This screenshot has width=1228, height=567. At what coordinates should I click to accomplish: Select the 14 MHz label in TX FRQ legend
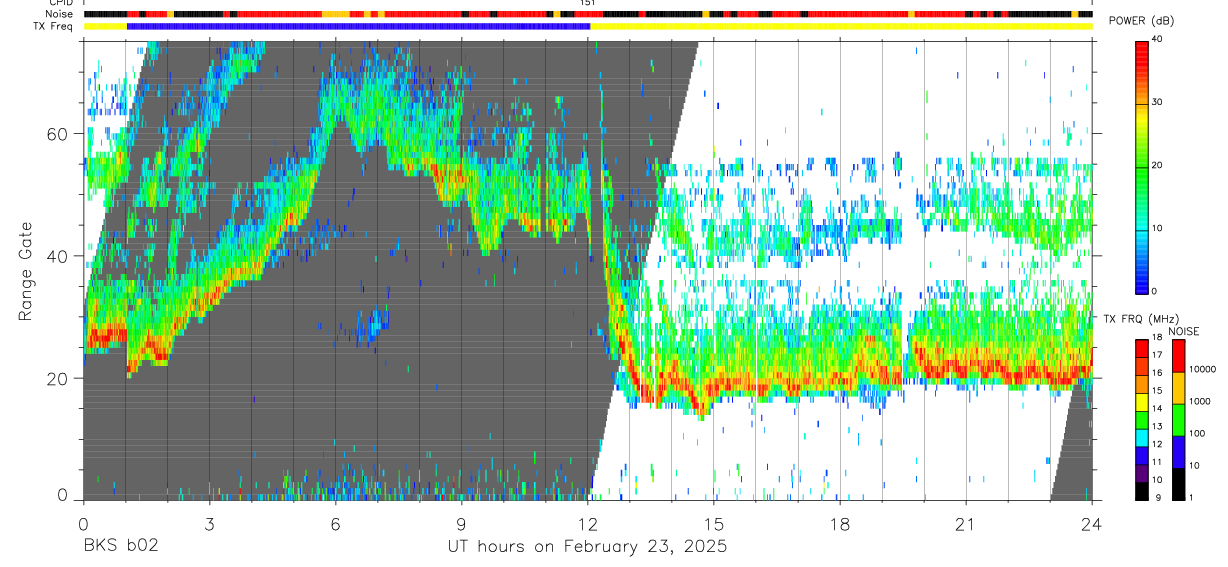point(1156,409)
